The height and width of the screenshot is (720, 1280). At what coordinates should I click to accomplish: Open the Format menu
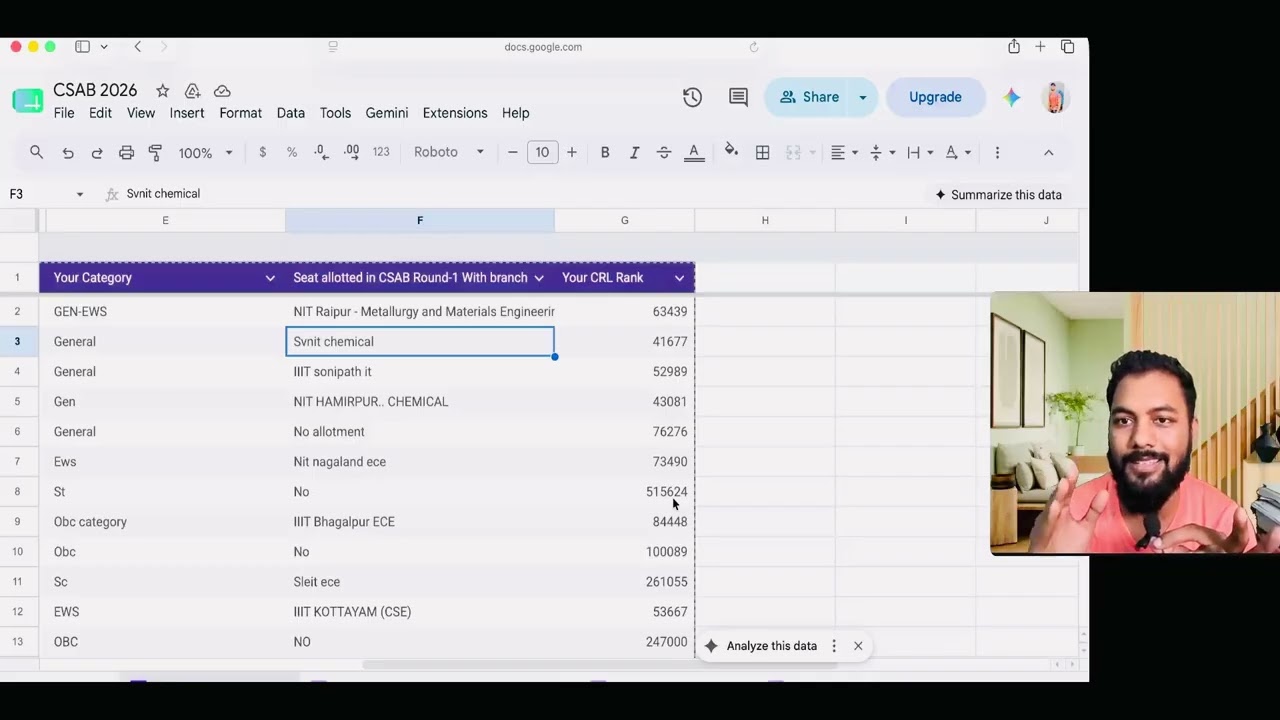pyautogui.click(x=240, y=113)
